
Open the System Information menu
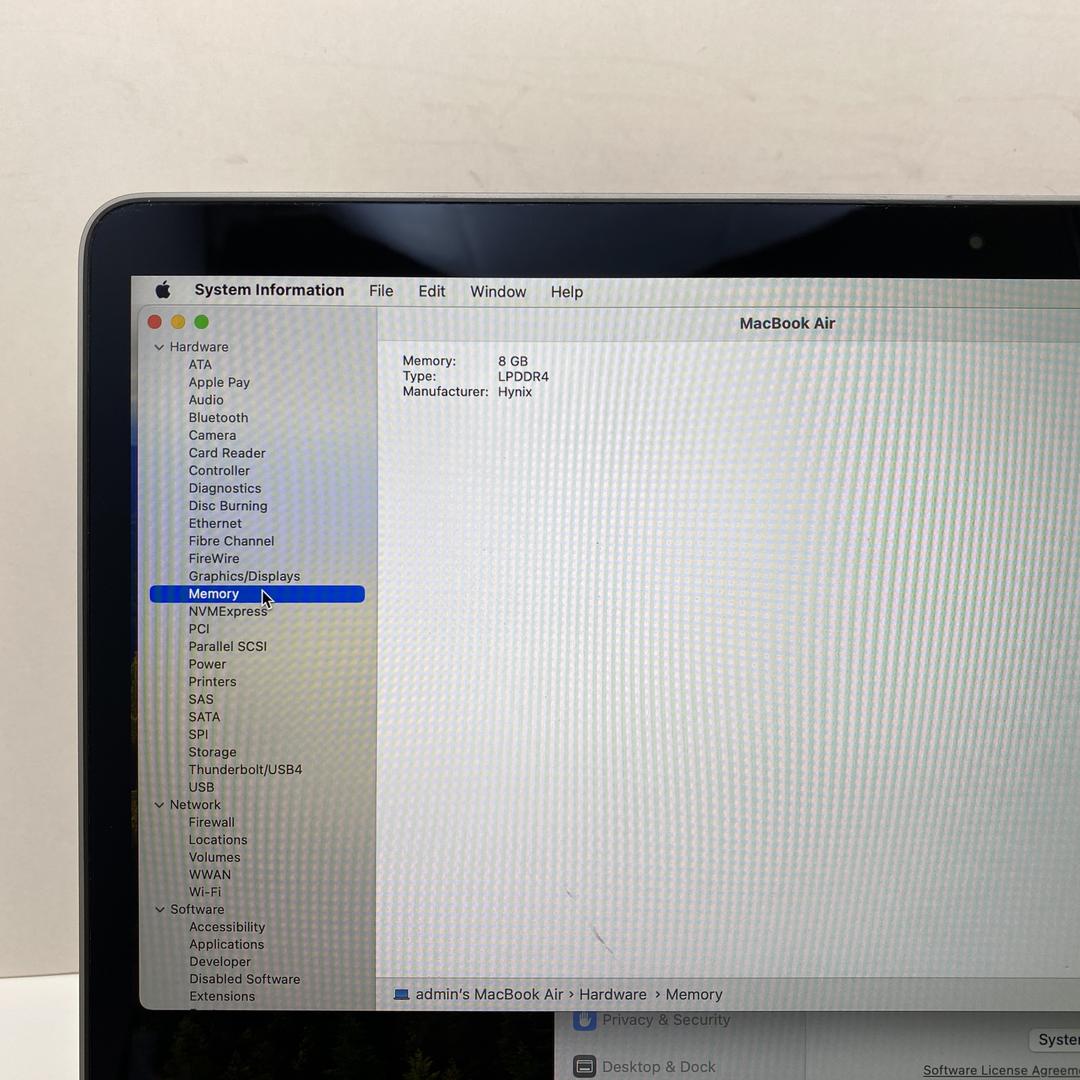coord(269,290)
